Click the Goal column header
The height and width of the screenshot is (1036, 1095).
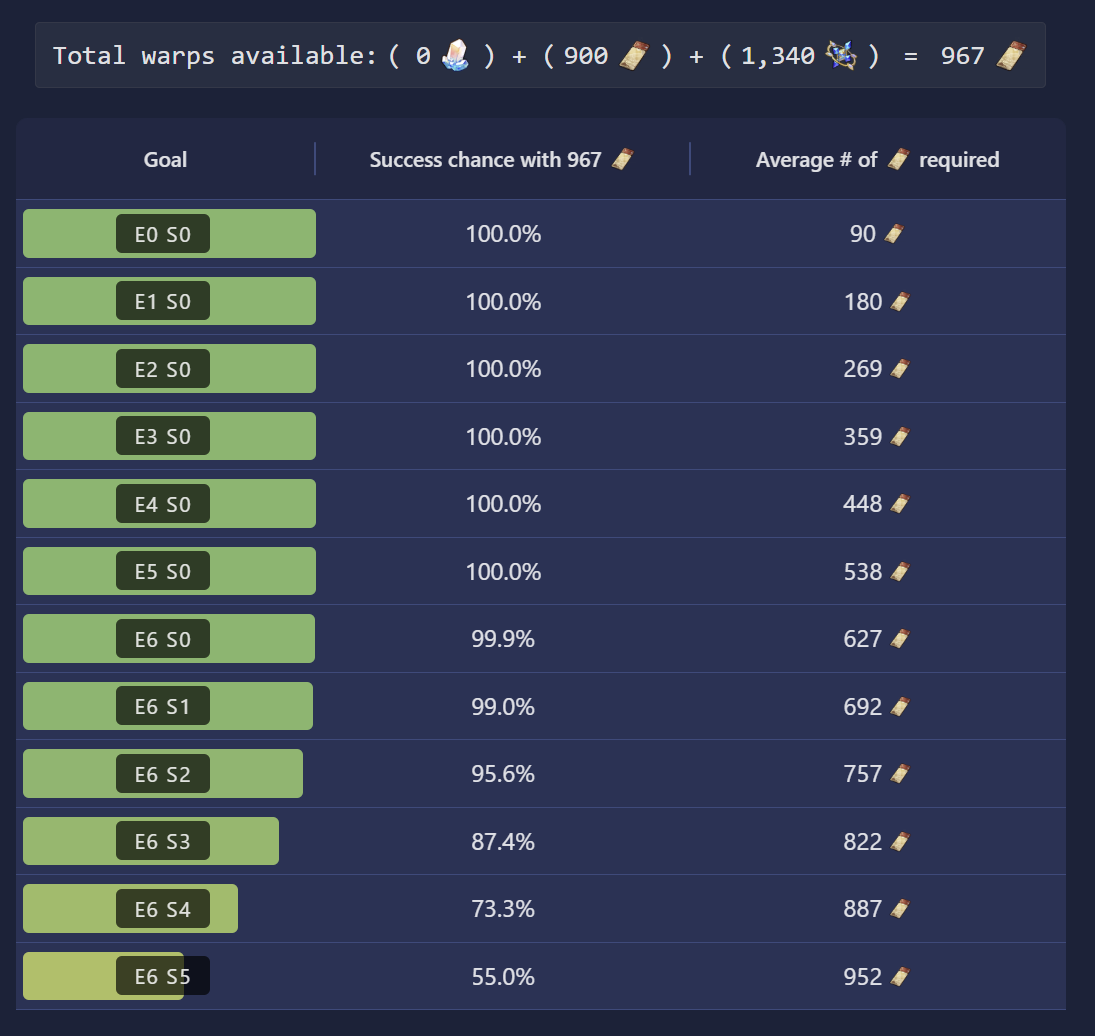(x=166, y=160)
